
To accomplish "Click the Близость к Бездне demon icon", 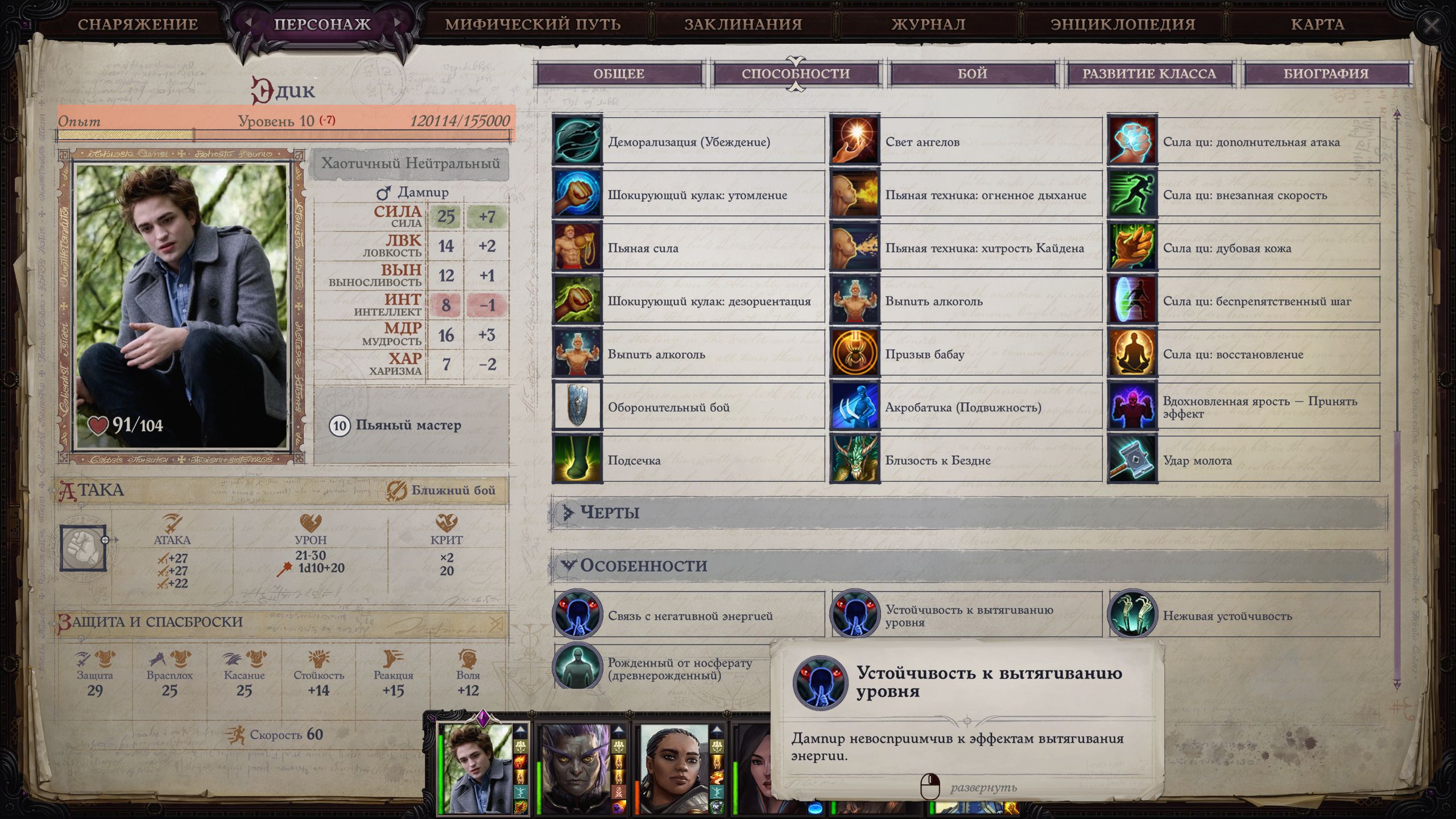I will coord(854,460).
